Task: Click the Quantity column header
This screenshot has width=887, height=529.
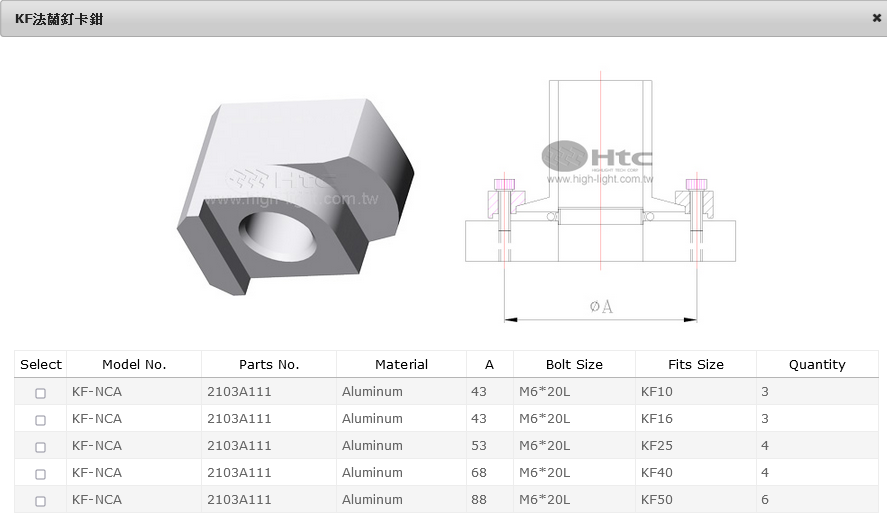Action: pyautogui.click(x=817, y=365)
